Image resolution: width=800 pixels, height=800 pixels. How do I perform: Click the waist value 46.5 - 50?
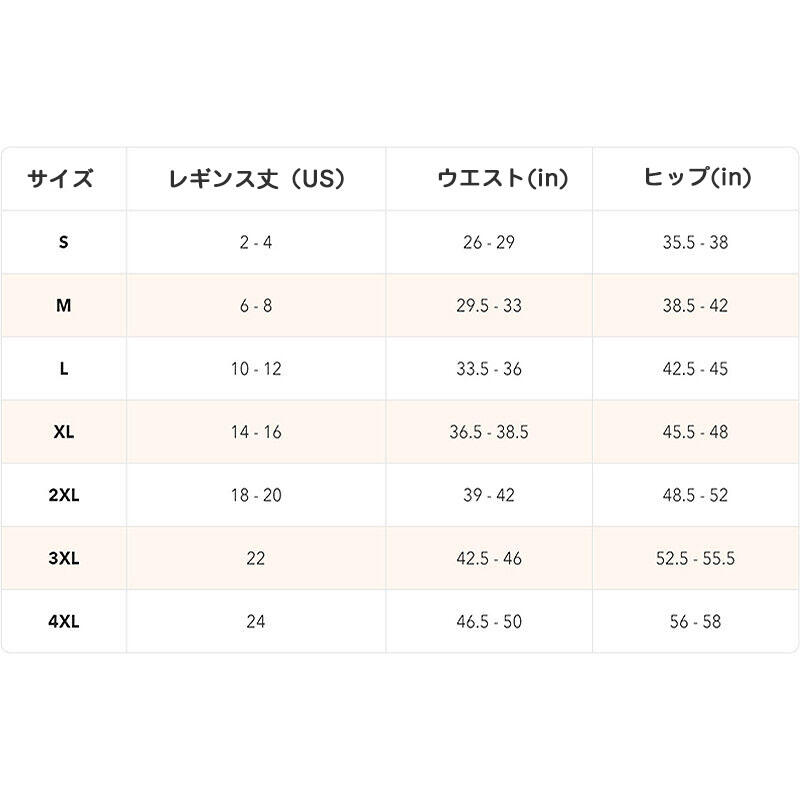[x=489, y=621]
